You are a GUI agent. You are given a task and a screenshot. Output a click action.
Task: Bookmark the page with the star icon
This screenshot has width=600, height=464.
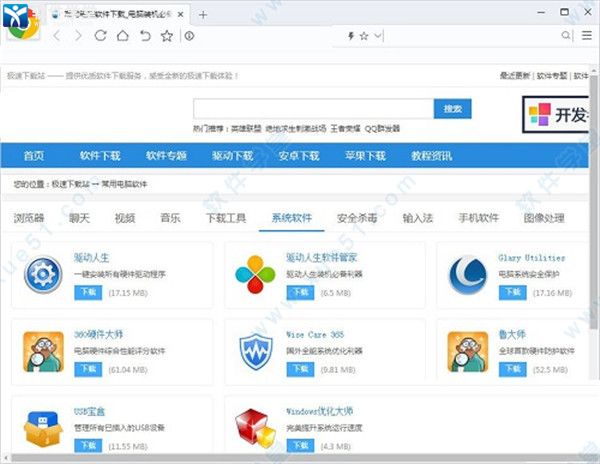click(x=166, y=36)
